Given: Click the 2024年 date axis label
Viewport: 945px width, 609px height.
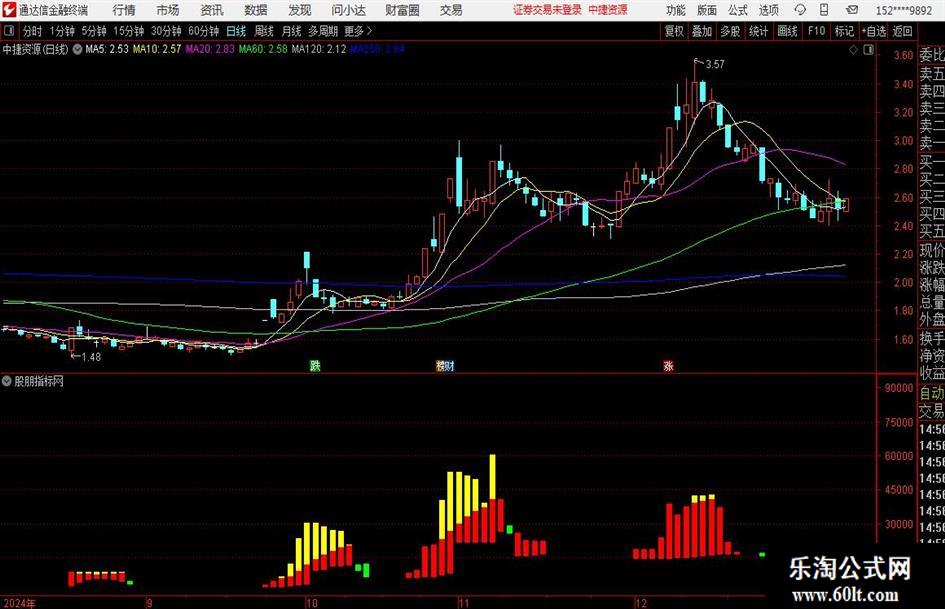Looking at the screenshot, I should point(19,603).
